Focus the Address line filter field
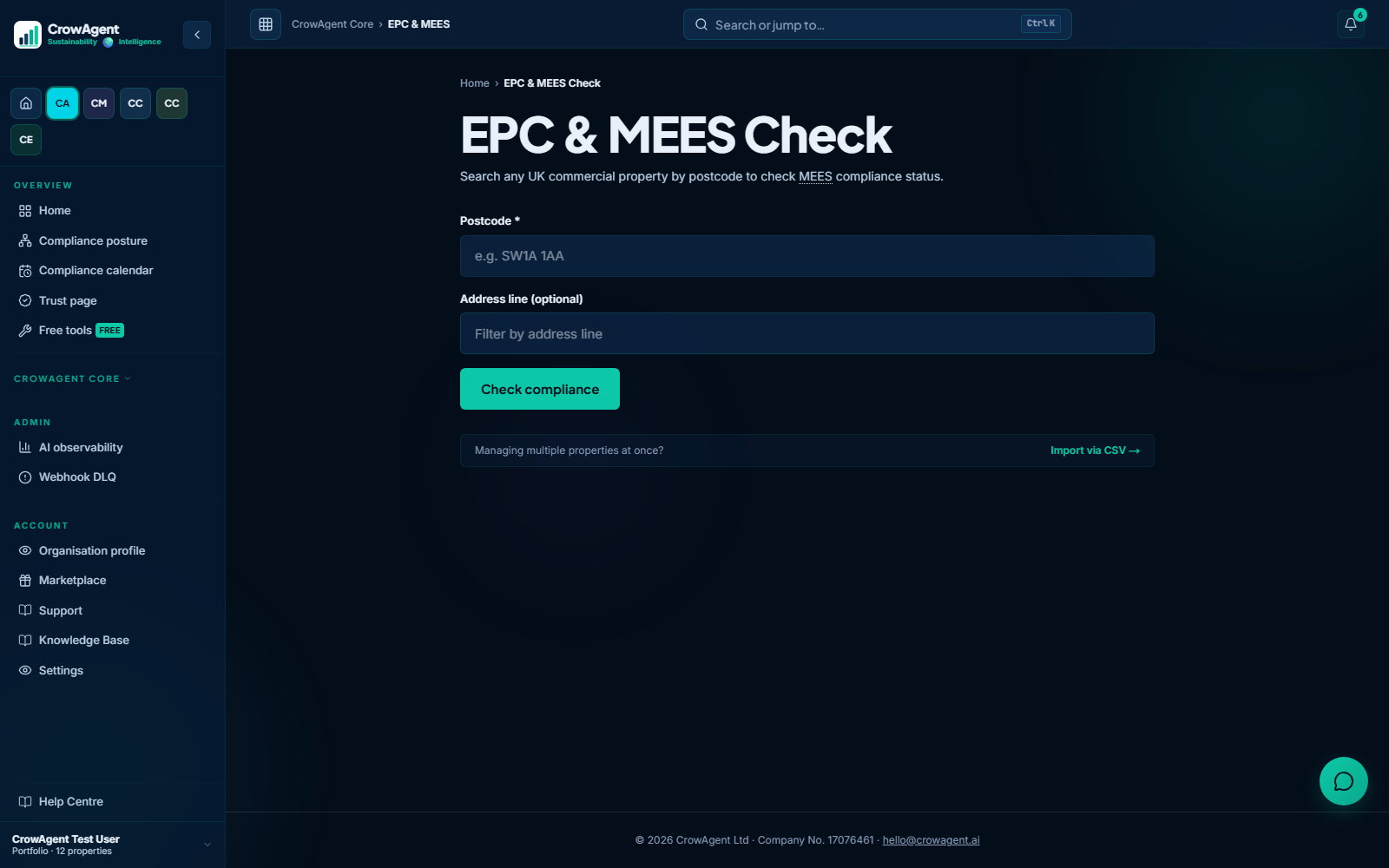1389x868 pixels. pos(807,333)
